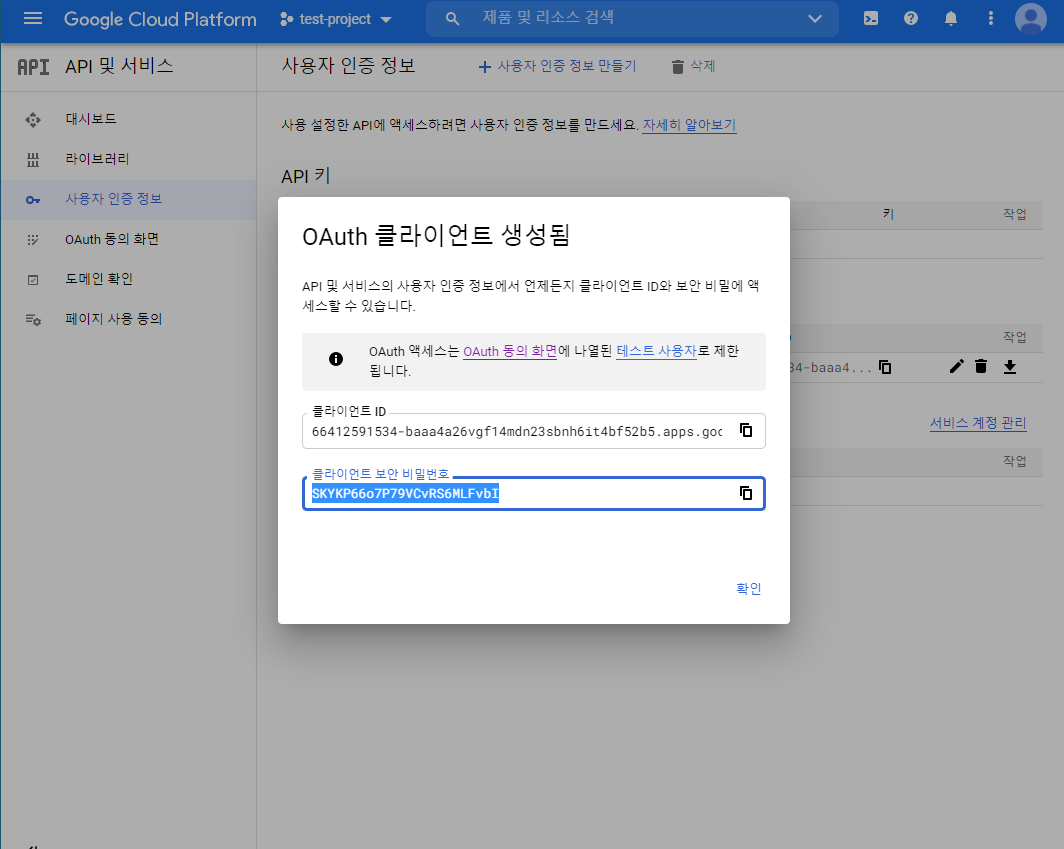Click the OAuth consent screen sidebar icon
The width and height of the screenshot is (1064, 849).
pos(33,240)
